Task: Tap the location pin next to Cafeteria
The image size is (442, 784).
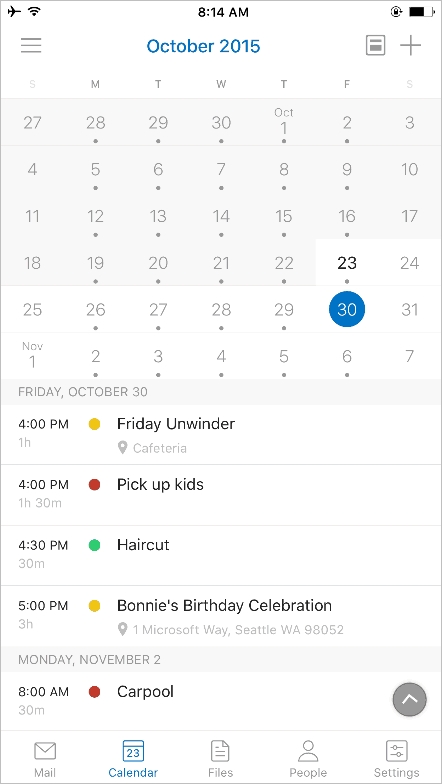Action: tap(122, 448)
